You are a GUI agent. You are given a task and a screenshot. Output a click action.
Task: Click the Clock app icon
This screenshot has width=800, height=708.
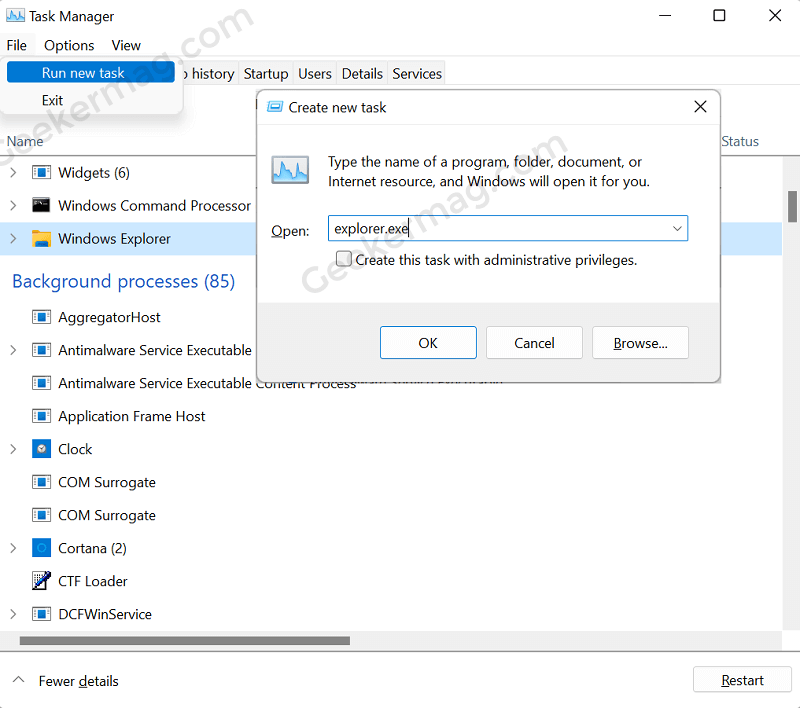point(41,449)
